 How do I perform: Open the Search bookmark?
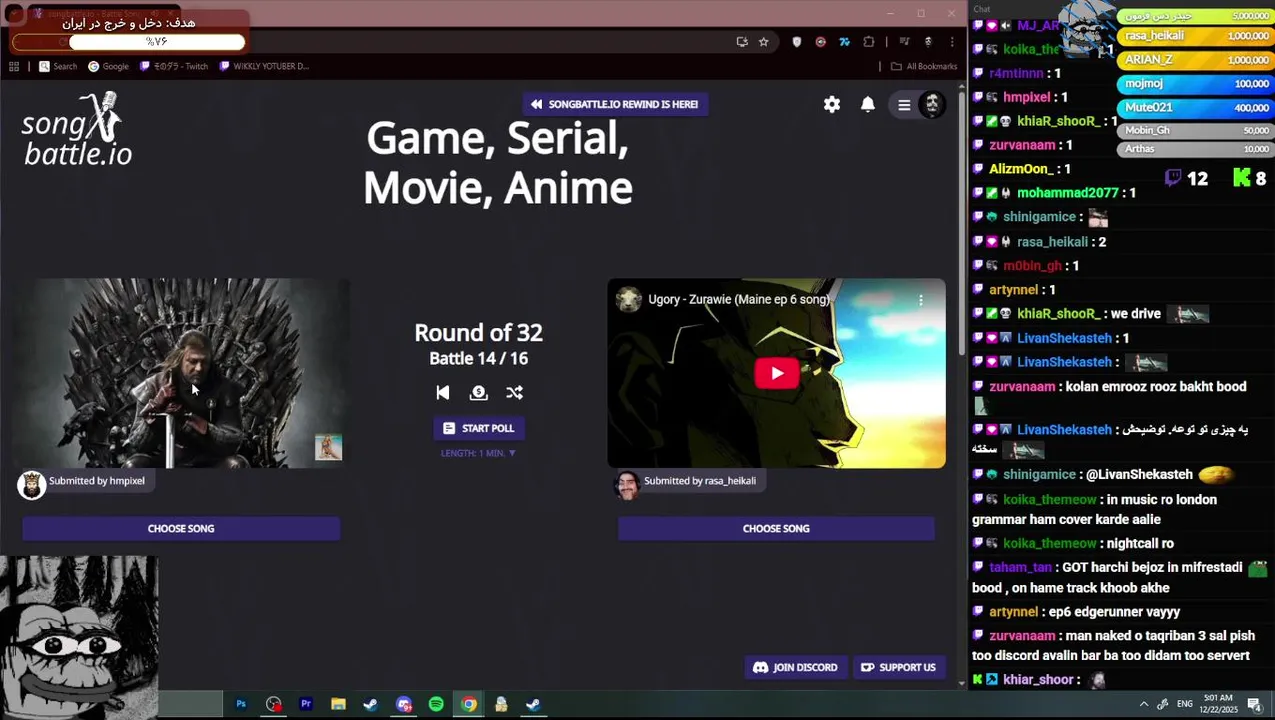[x=58, y=66]
